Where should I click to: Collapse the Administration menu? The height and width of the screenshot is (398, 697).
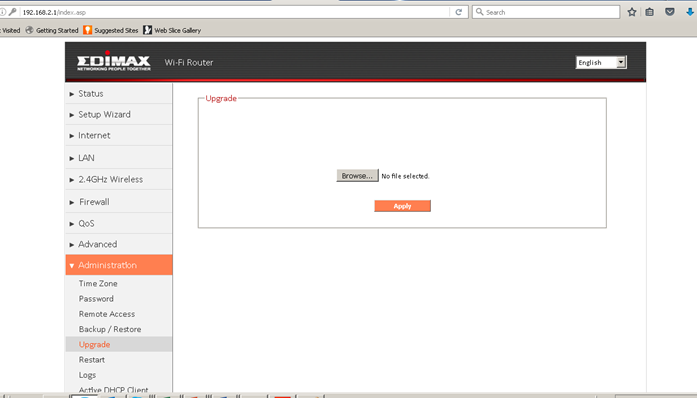tap(119, 265)
